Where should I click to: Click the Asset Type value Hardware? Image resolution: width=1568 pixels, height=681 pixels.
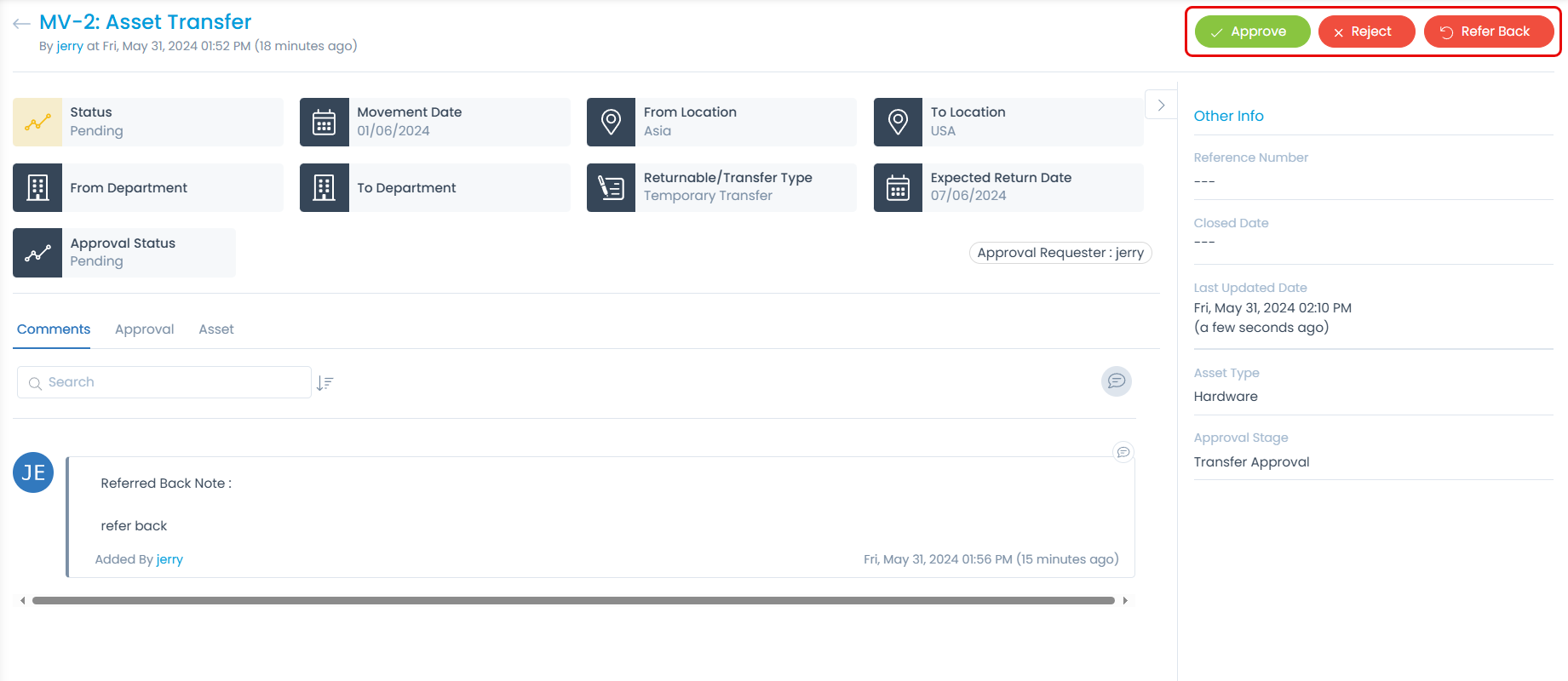[1226, 397]
